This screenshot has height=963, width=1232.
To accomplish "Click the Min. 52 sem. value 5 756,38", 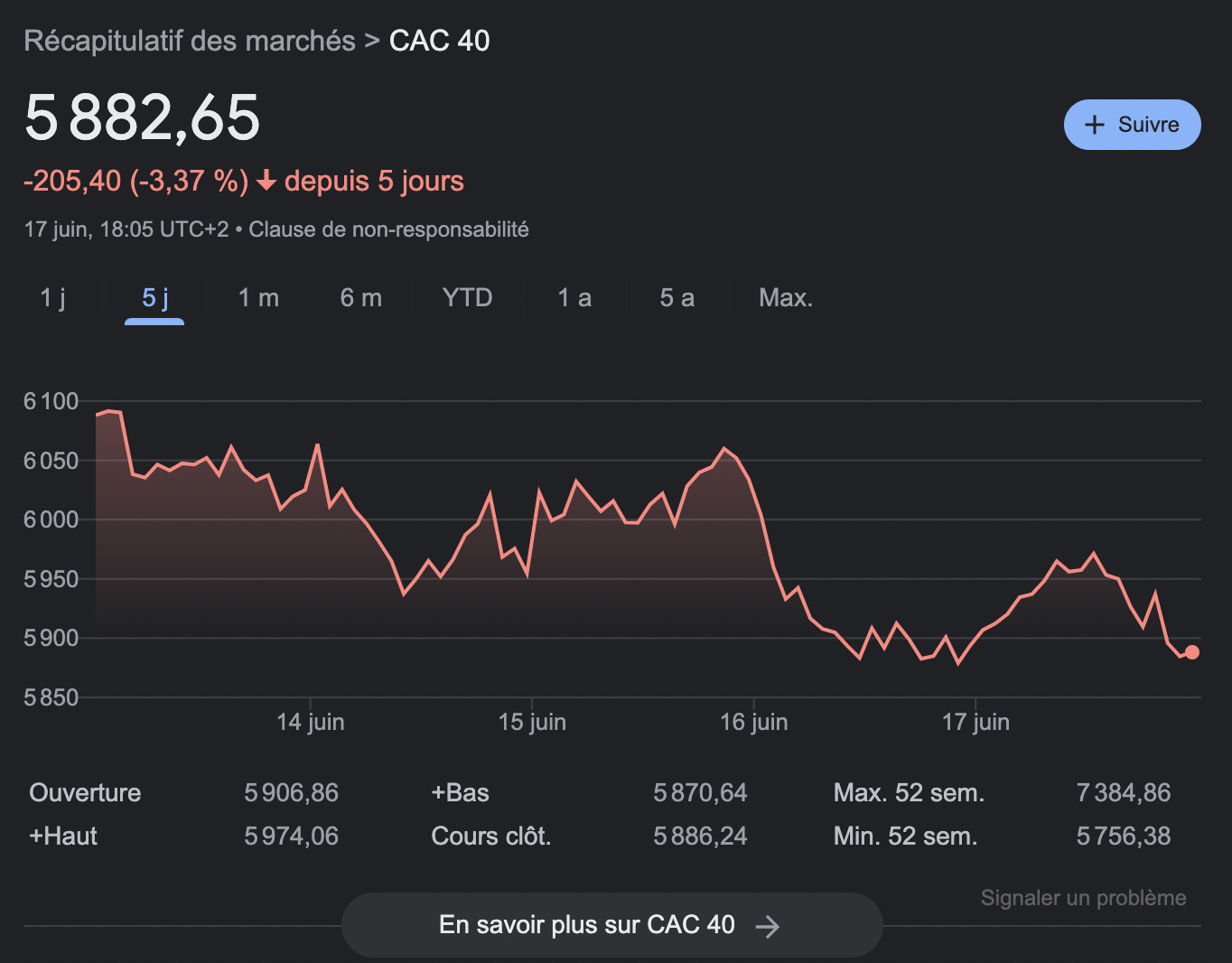I will (1123, 837).
